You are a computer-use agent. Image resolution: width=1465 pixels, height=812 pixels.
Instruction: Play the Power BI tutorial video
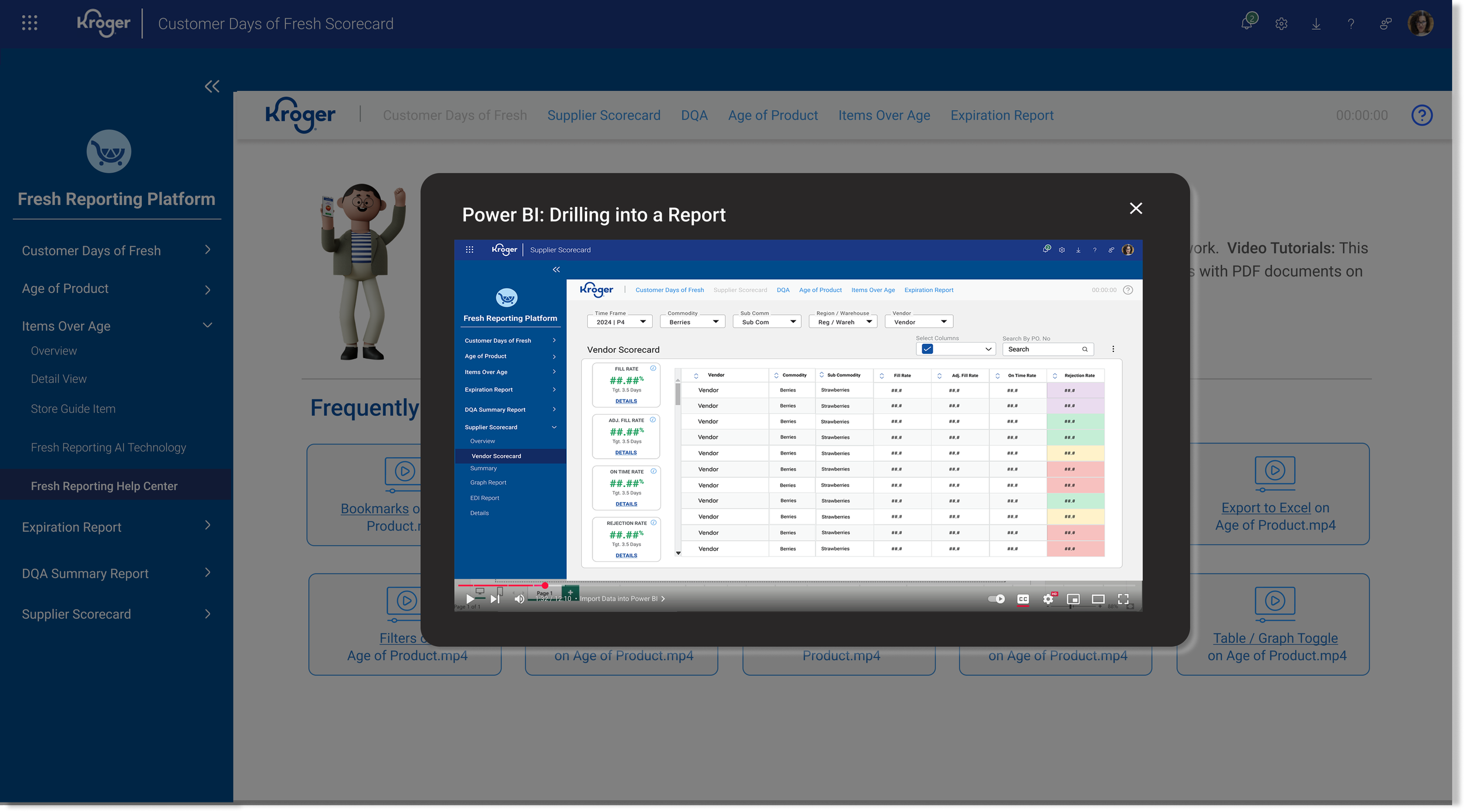pyautogui.click(x=470, y=599)
